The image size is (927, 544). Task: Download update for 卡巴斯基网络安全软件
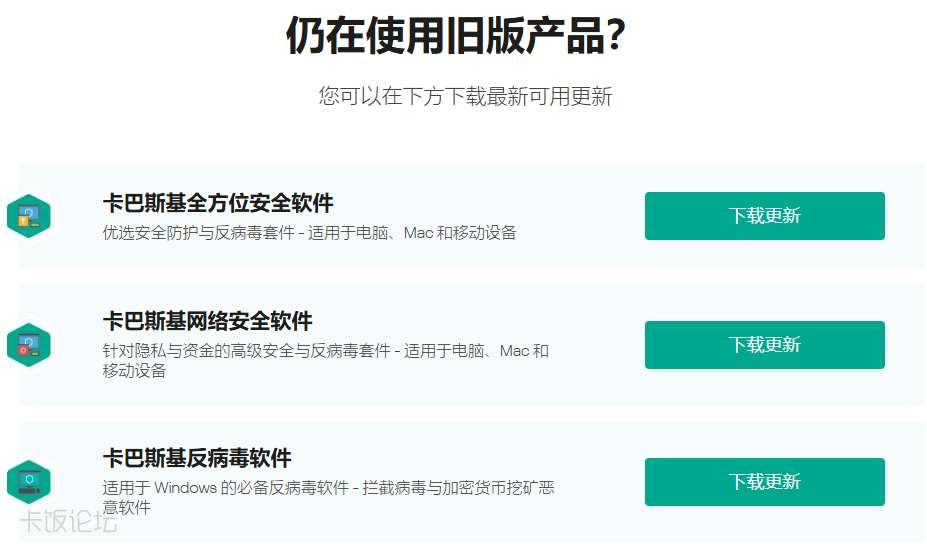tap(764, 345)
